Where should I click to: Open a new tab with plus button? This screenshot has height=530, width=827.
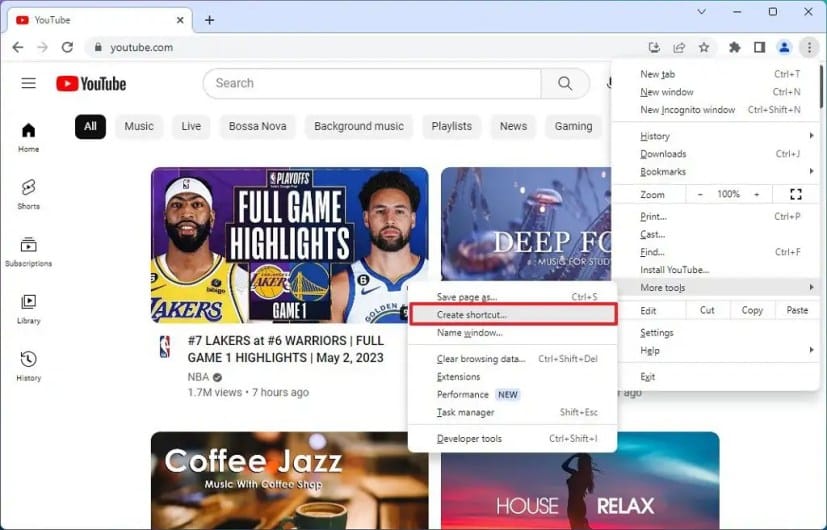209,20
